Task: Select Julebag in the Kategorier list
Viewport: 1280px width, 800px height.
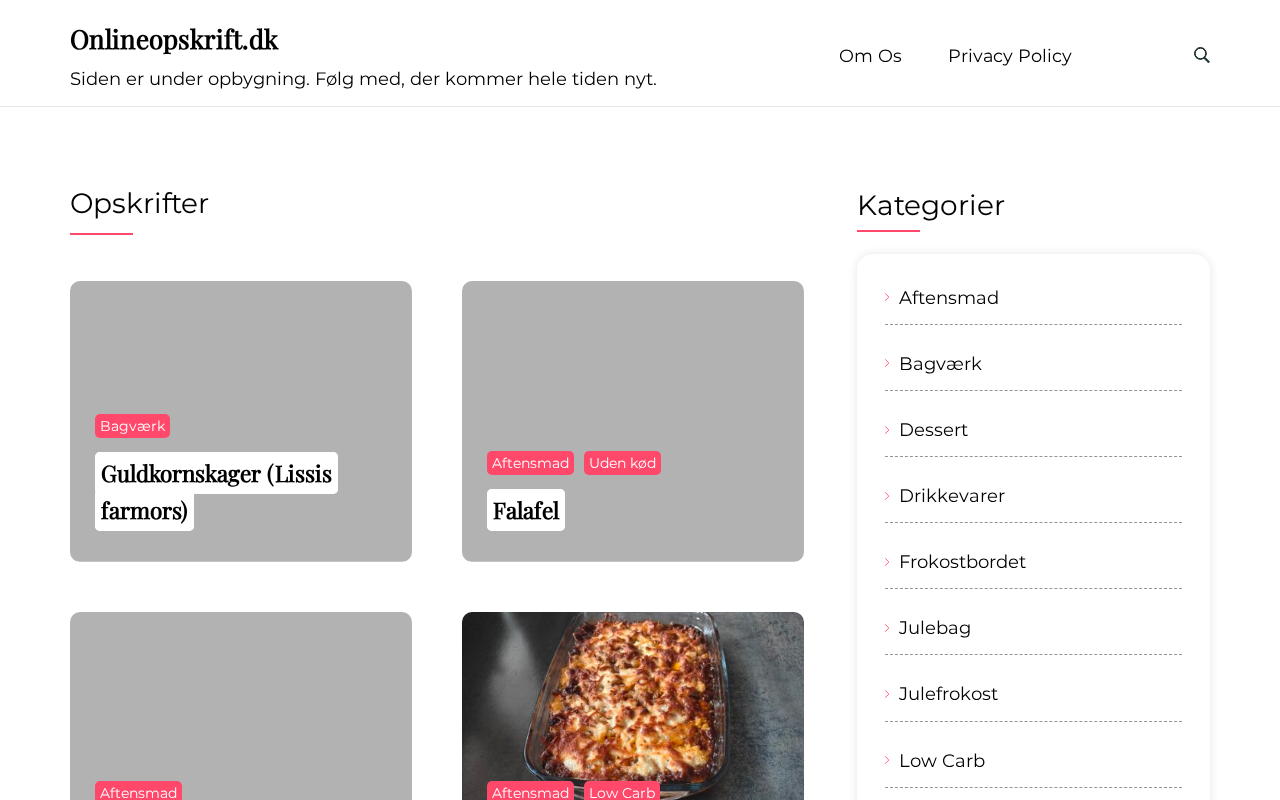Action: [934, 628]
